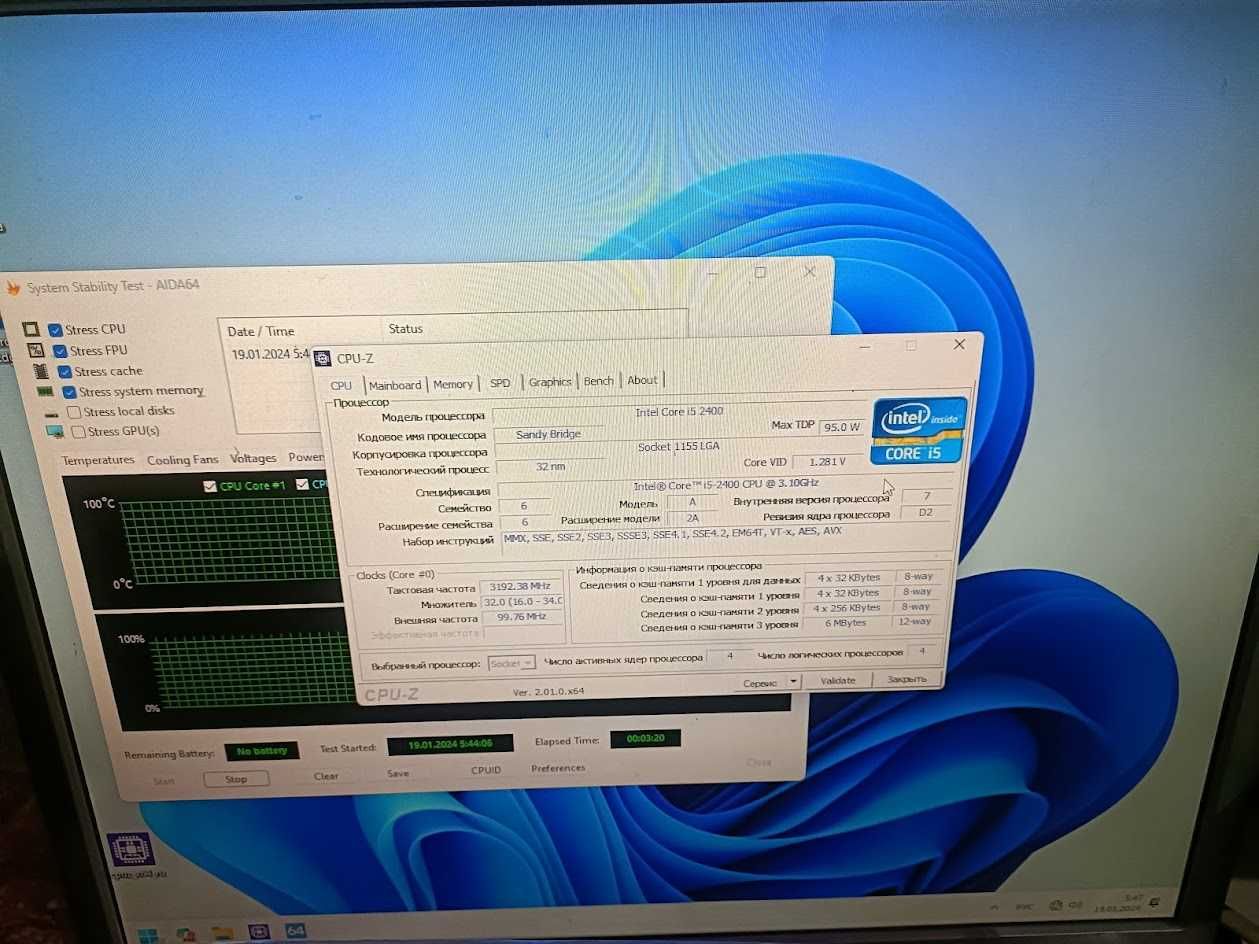
Task: Select the Voltages tab
Action: point(253,458)
